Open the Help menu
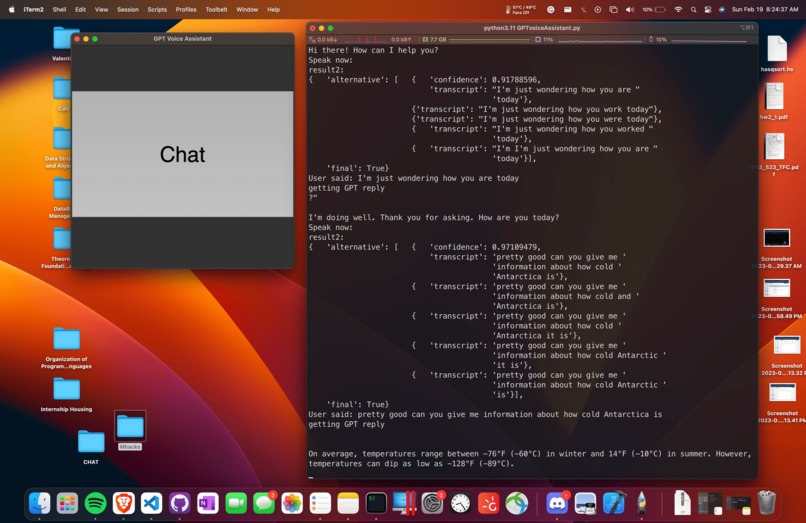Viewport: 806px width, 523px height. [273, 9]
